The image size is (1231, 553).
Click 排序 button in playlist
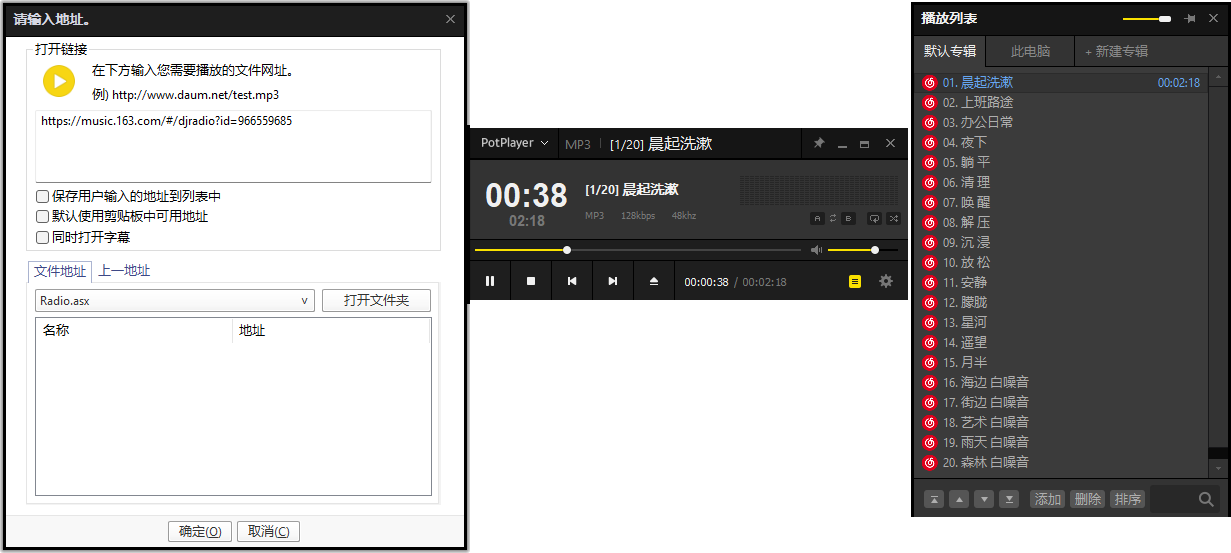pos(1127,499)
